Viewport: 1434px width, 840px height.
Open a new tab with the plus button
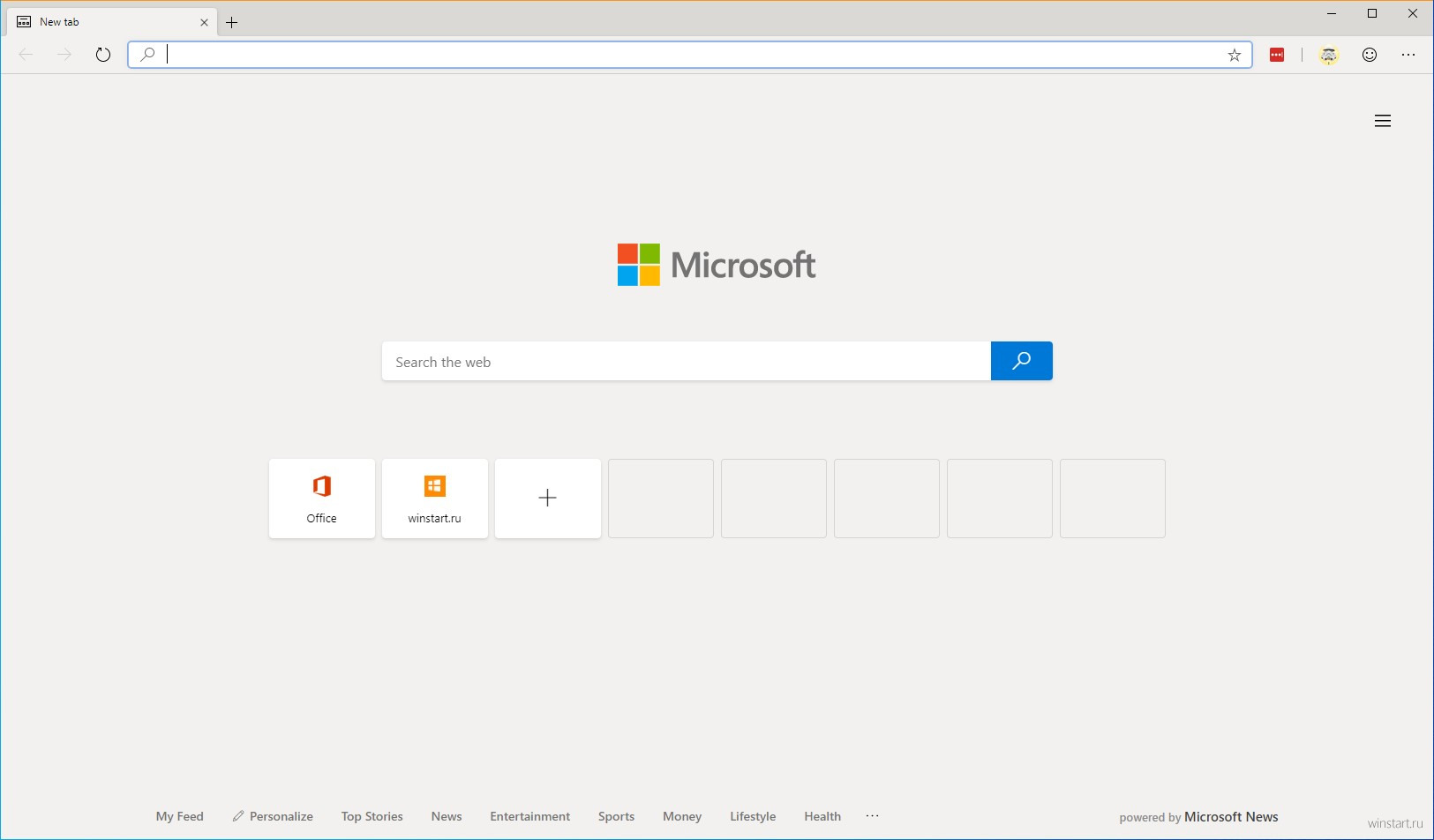point(232,22)
